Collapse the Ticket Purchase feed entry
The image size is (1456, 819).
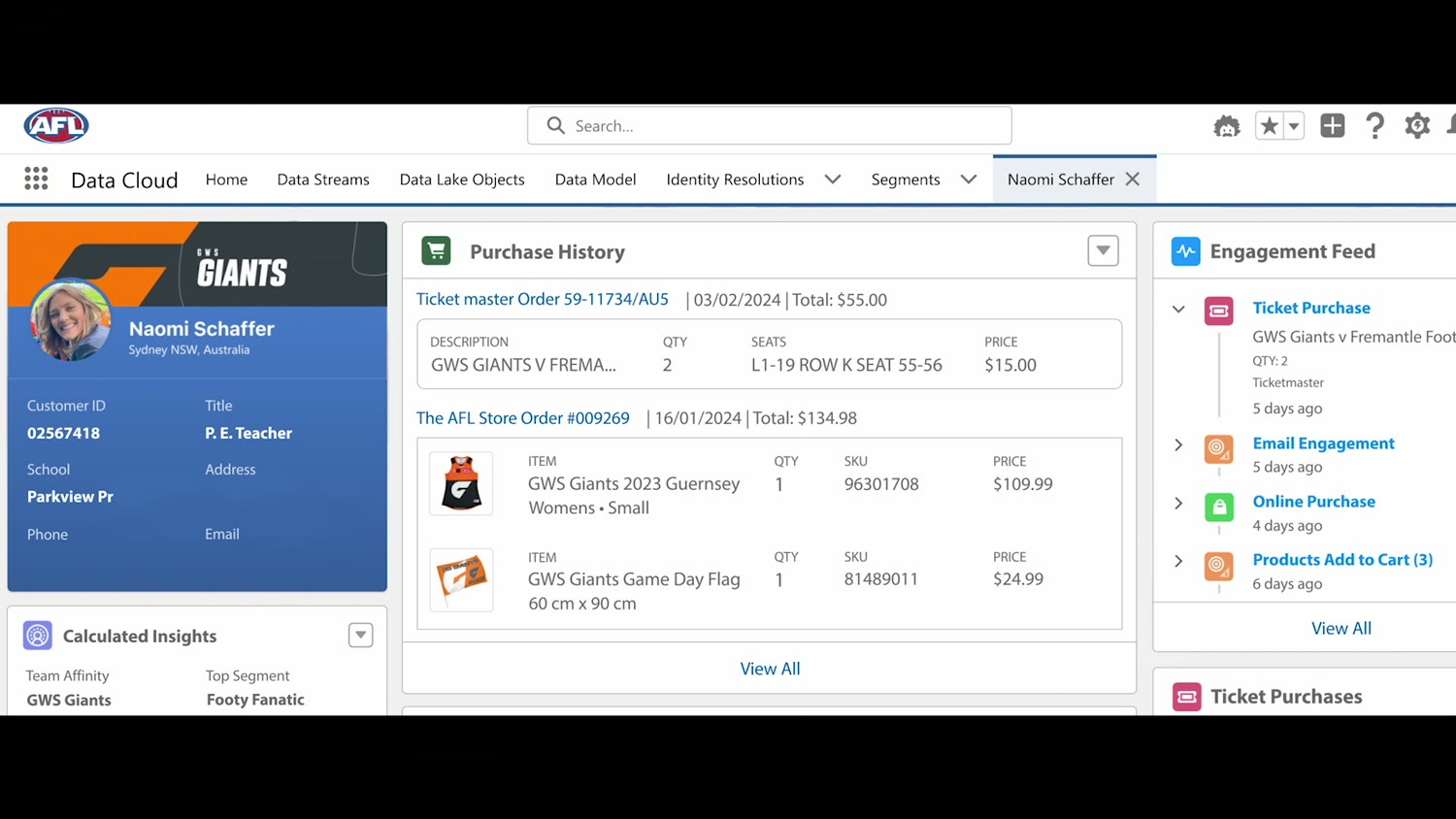[1178, 310]
